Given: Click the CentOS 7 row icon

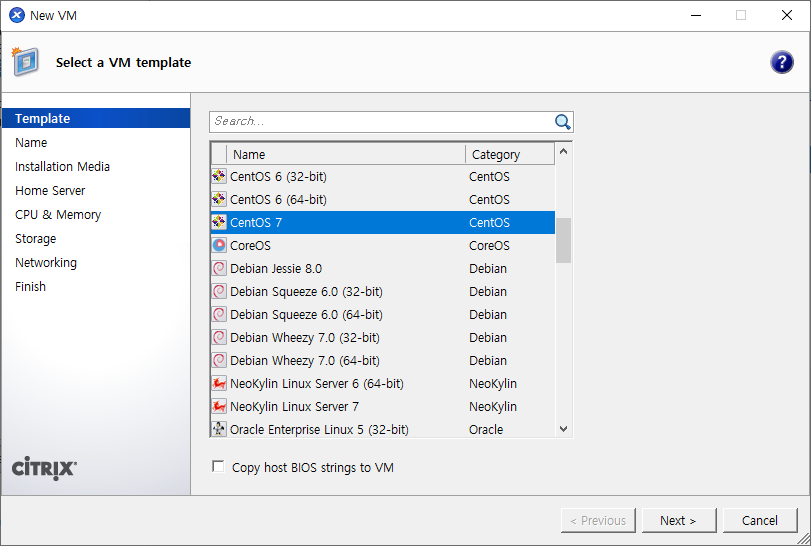Looking at the screenshot, I should click(x=219, y=222).
